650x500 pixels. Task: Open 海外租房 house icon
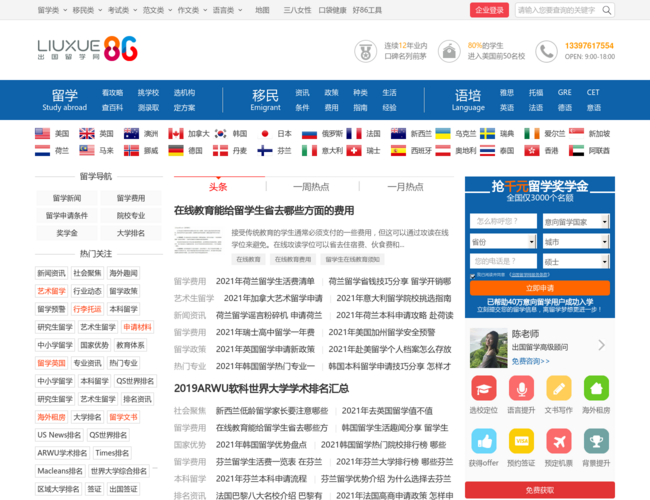click(x=596, y=388)
